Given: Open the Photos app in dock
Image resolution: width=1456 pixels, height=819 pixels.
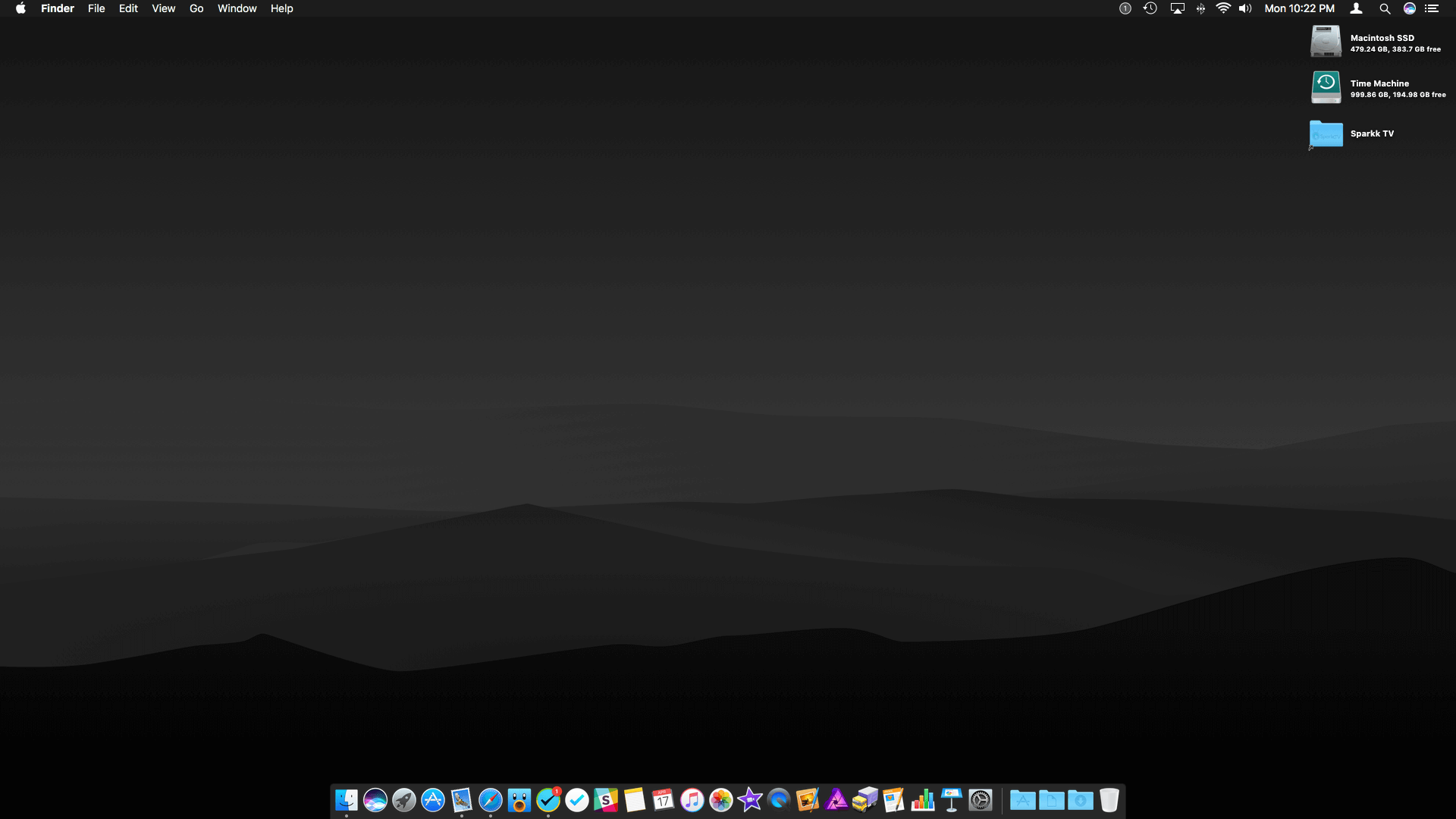Looking at the screenshot, I should point(720,800).
